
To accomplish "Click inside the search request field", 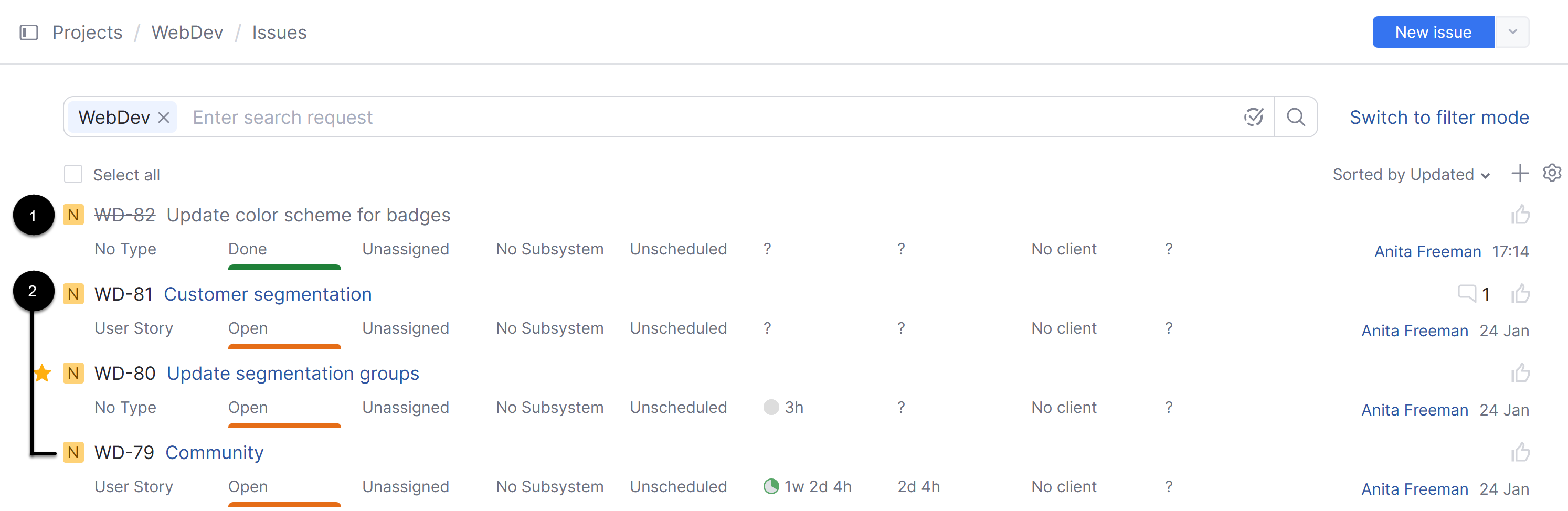I will [426, 117].
